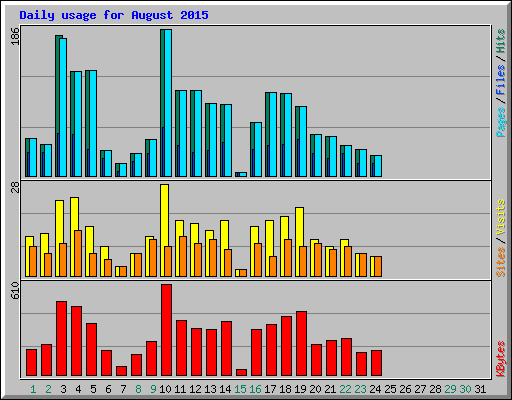Click day label "25" on the x-axis

click(390, 389)
